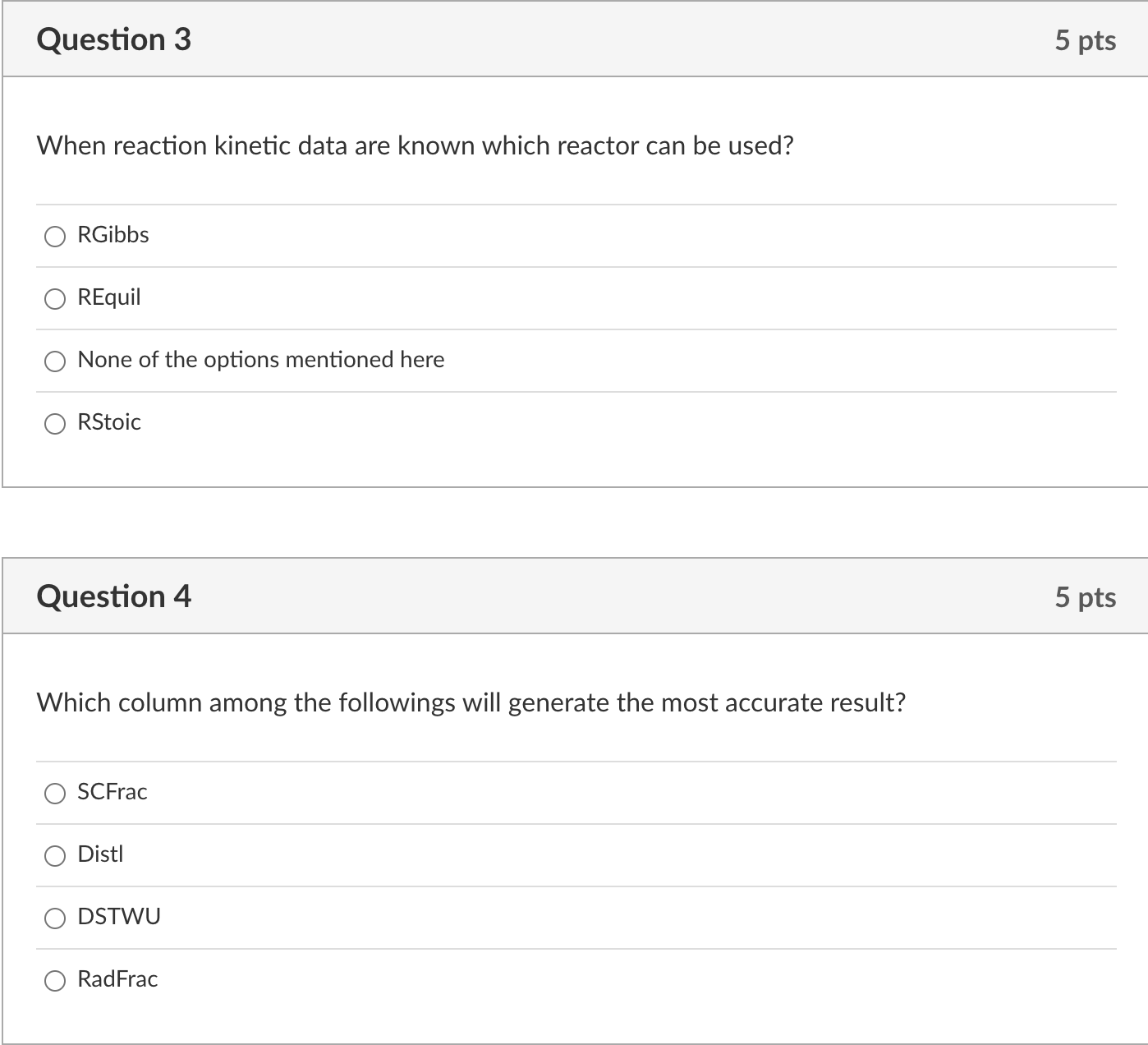Image resolution: width=1148 pixels, height=1045 pixels.
Task: Select the RadFrac radio button
Action: [55, 981]
